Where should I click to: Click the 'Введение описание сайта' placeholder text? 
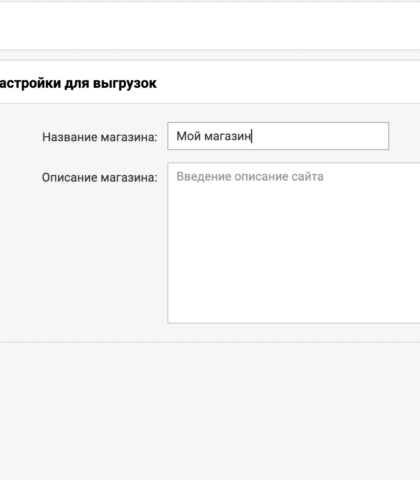click(x=250, y=176)
